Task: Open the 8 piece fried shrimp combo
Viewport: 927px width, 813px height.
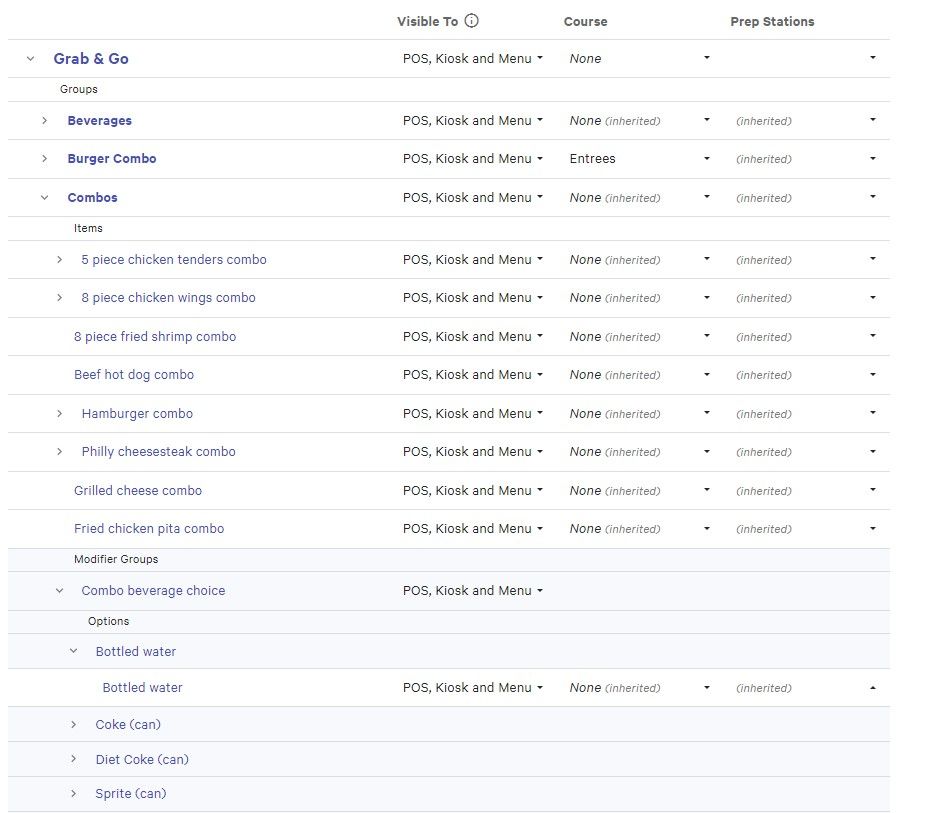Action: 155,337
